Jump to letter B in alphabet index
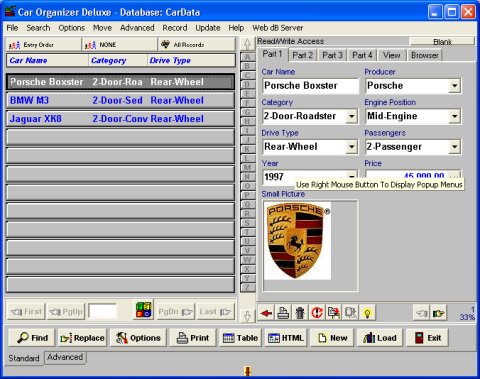 247,66
